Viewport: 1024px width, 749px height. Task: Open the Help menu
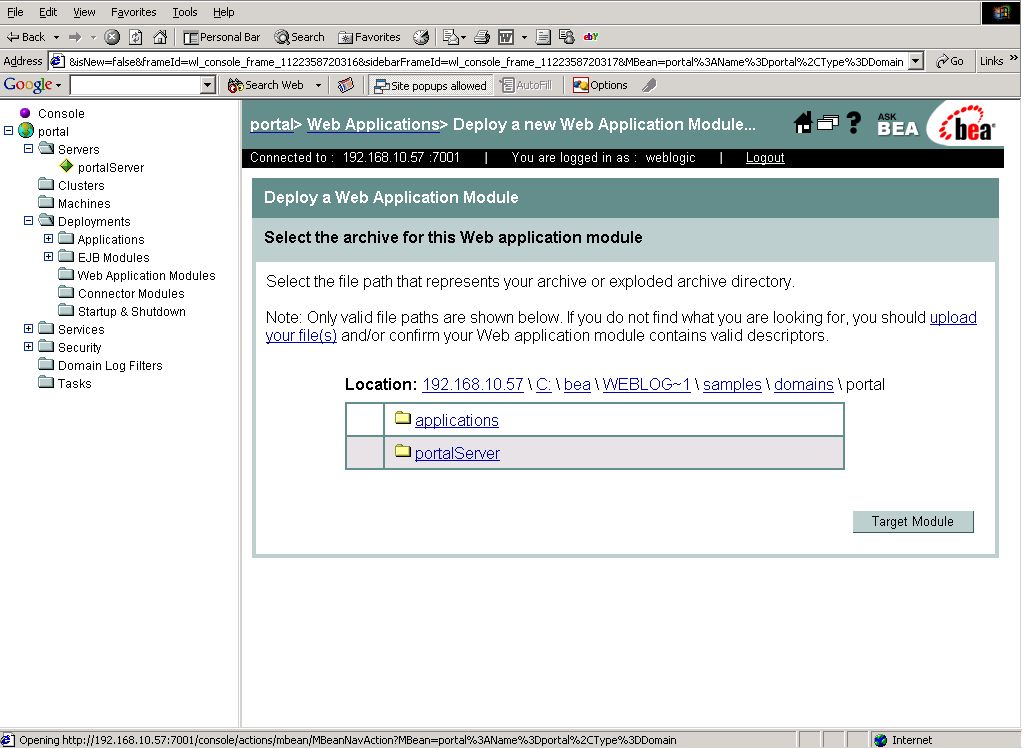coord(223,12)
